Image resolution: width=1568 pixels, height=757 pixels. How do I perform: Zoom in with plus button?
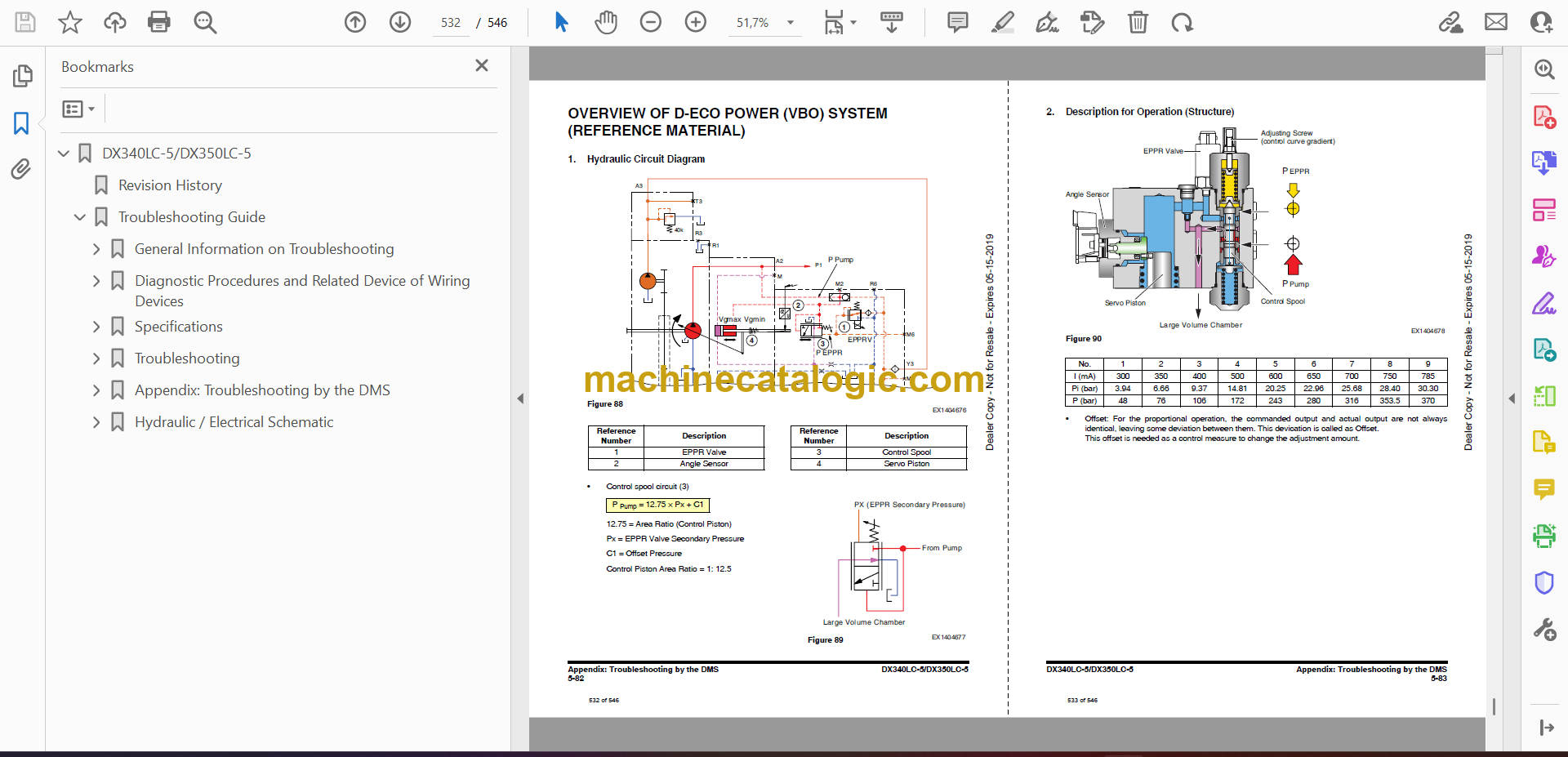(x=696, y=22)
